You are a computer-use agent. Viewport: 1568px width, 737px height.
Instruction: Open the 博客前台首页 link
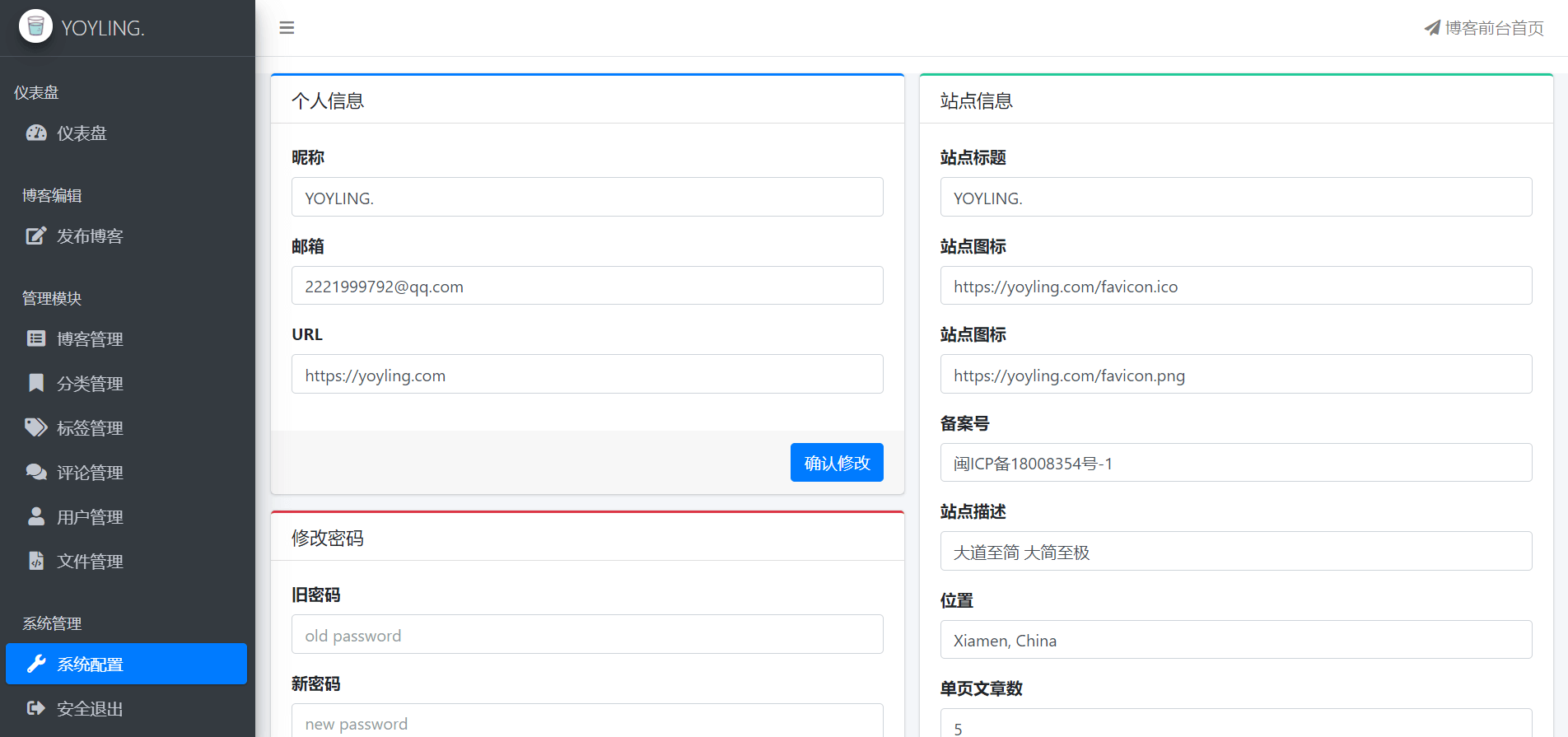click(x=1484, y=28)
